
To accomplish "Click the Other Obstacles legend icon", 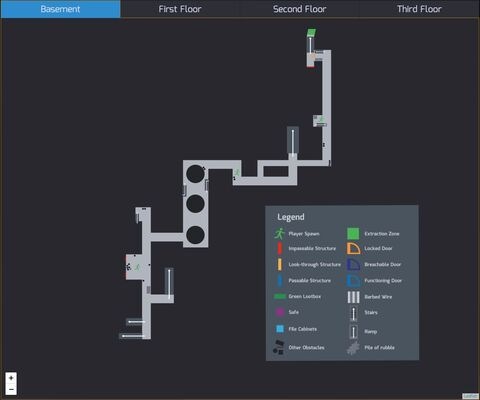I will 279,347.
